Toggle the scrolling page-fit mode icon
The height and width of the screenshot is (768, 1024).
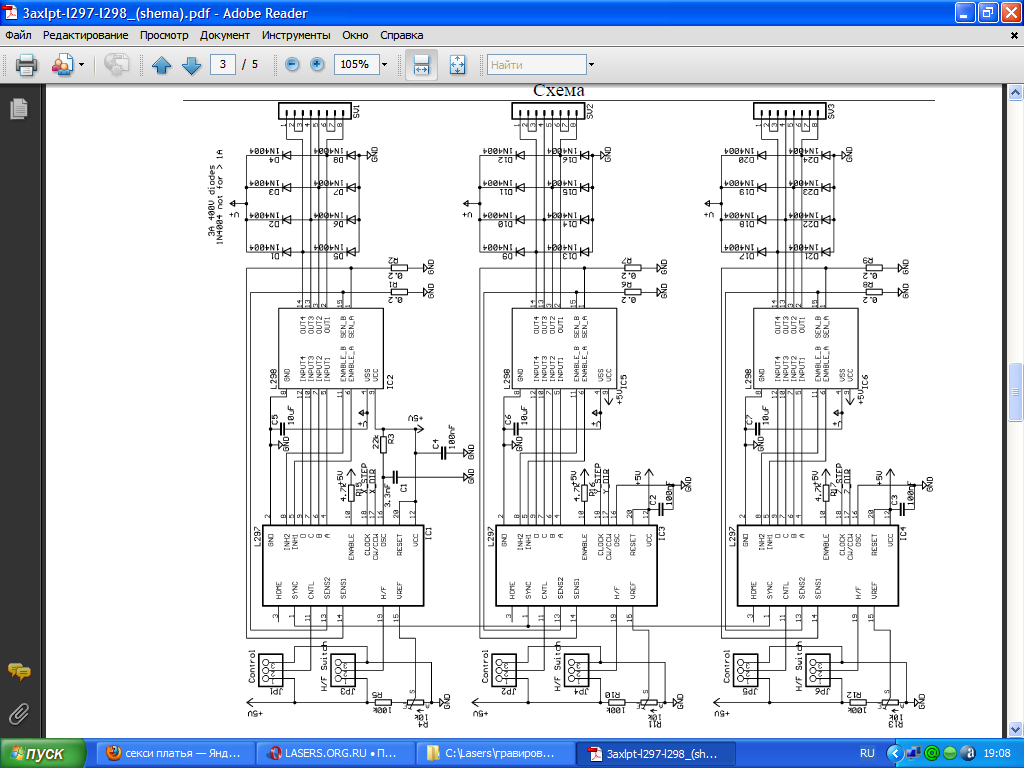coord(421,65)
